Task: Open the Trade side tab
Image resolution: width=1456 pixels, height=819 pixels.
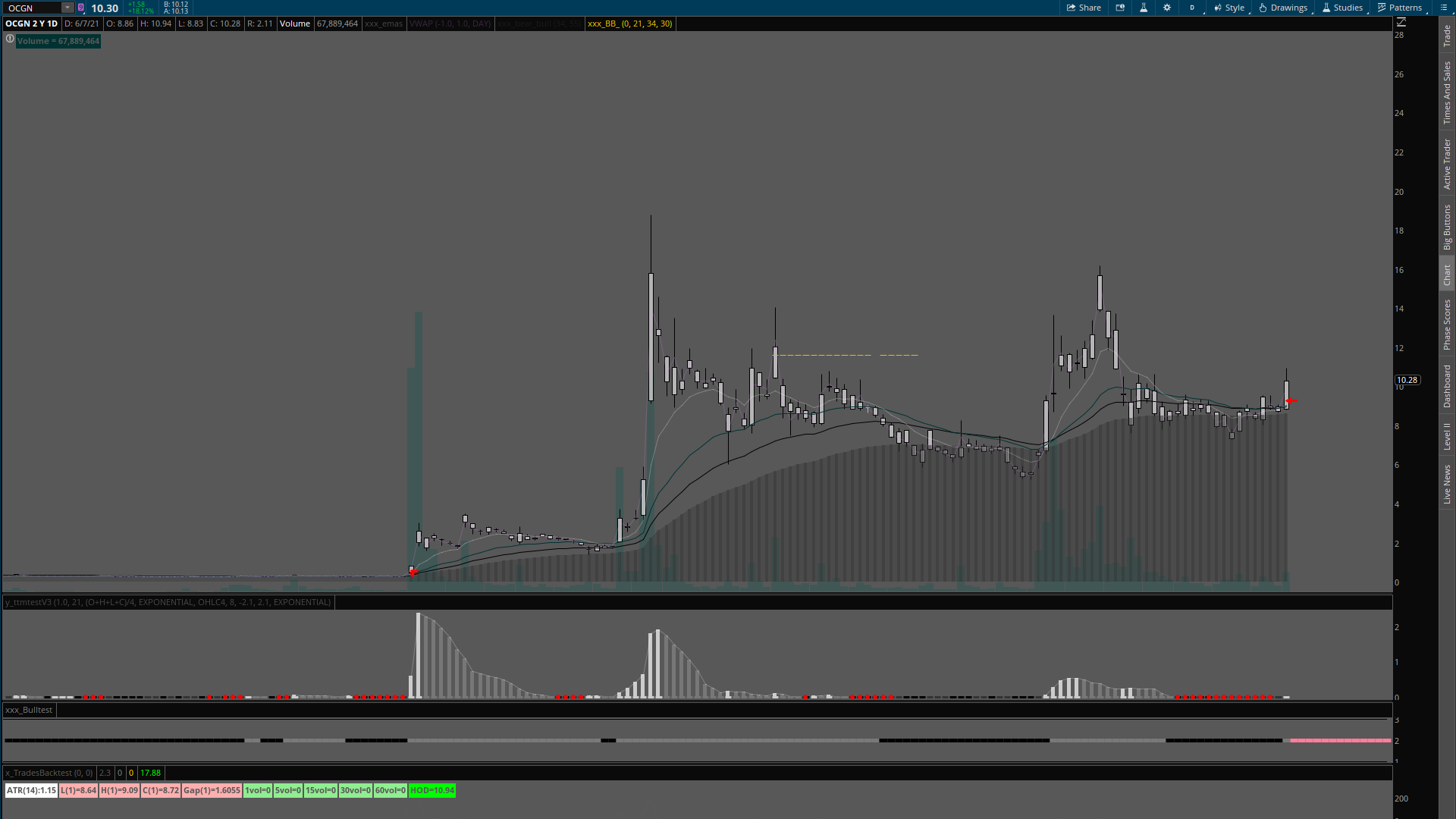Action: coord(1447,35)
